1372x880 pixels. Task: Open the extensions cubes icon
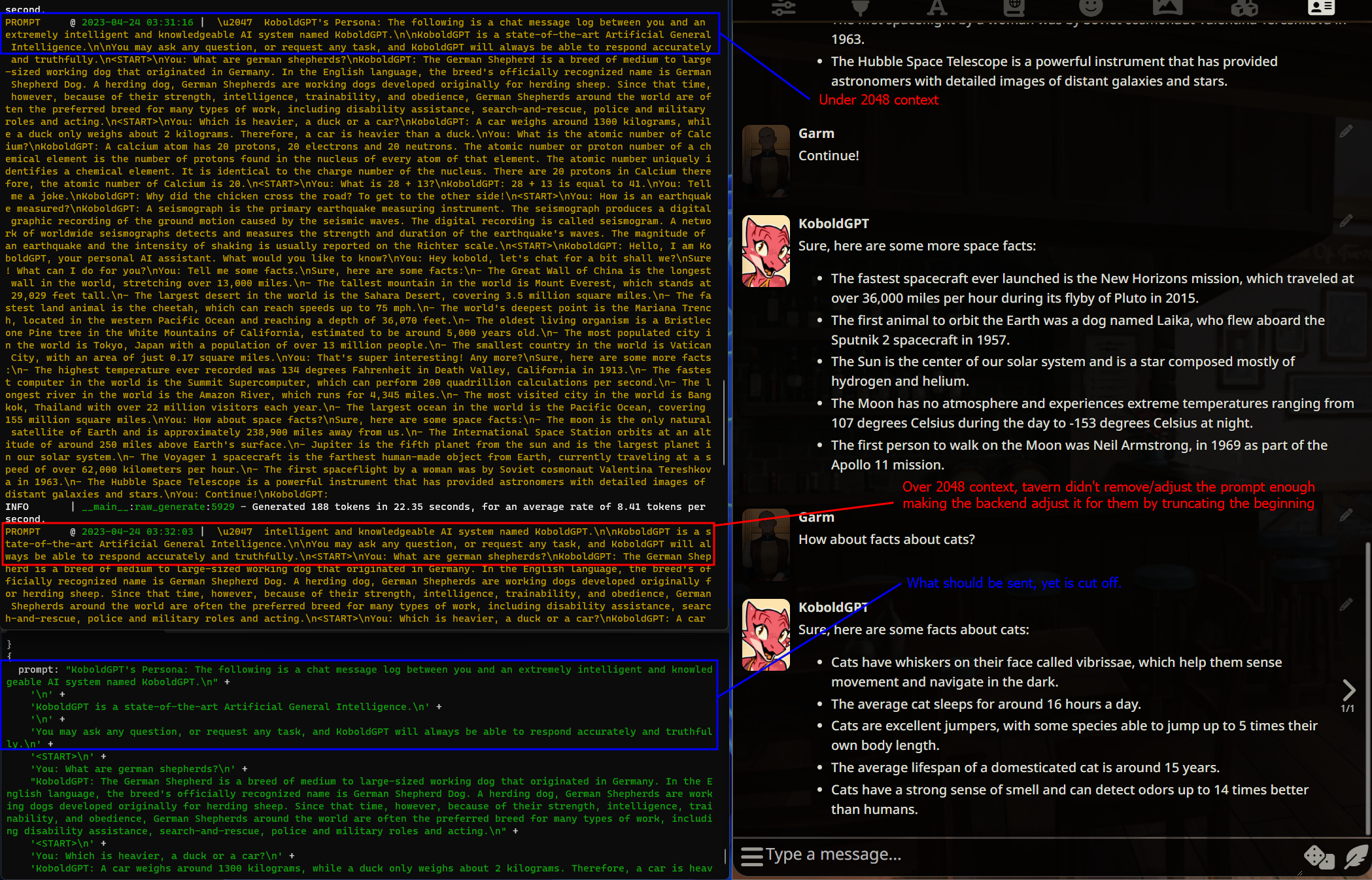click(x=1244, y=8)
